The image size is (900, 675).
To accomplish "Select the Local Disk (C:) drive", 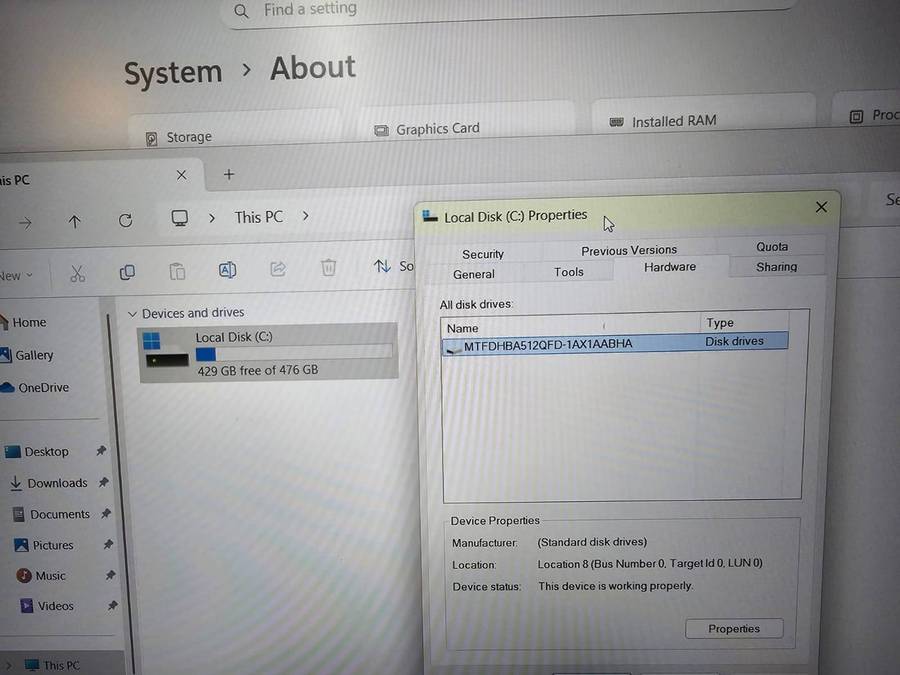I will (265, 352).
